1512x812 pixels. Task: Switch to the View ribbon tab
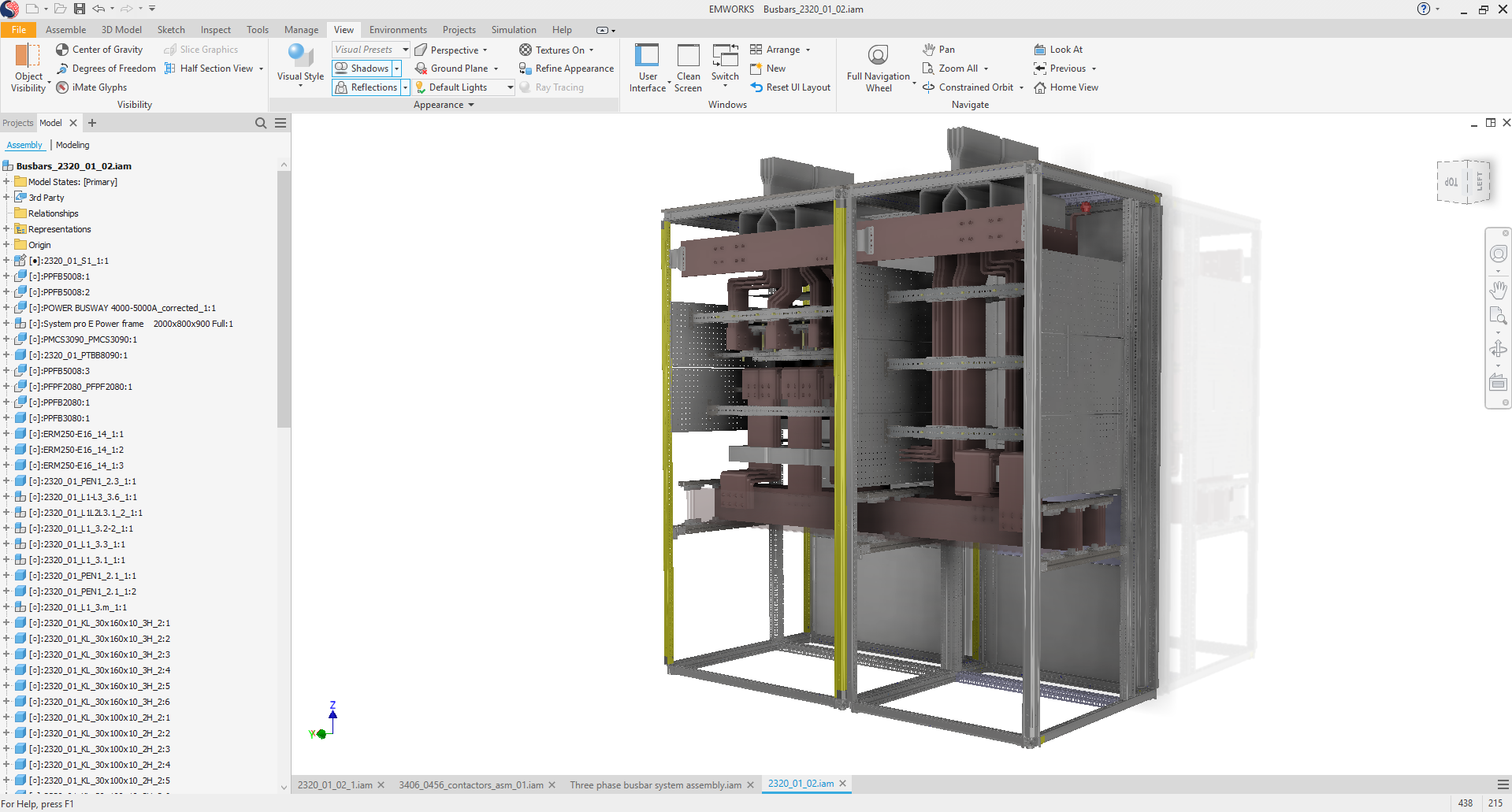tap(344, 29)
